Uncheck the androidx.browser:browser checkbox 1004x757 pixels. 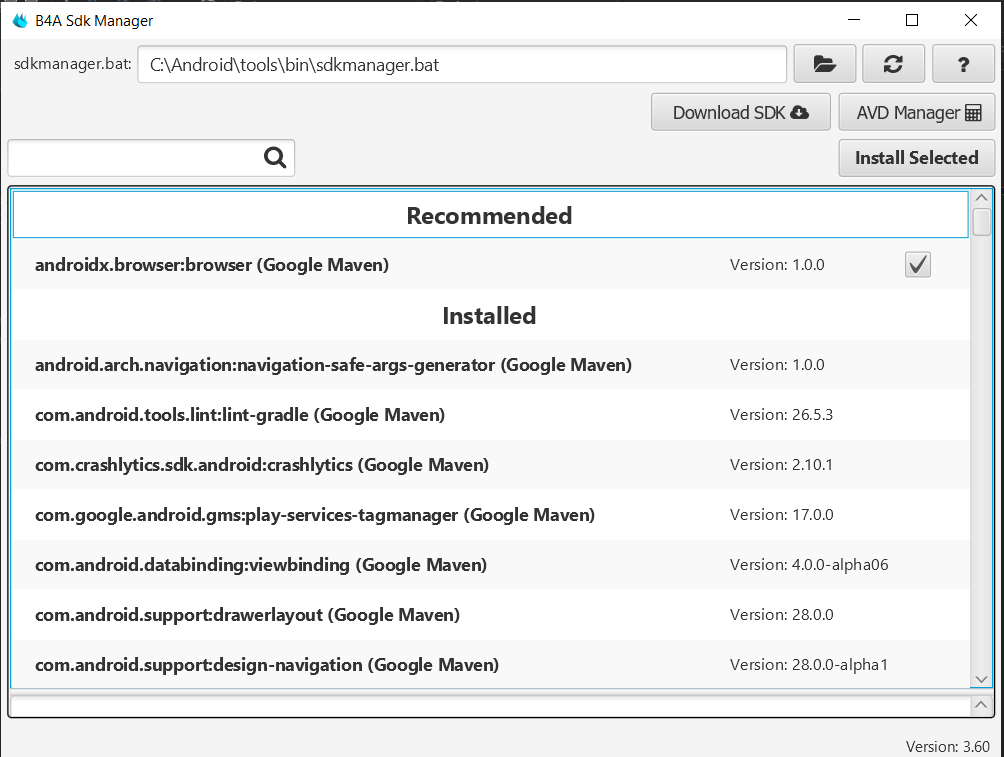click(918, 265)
